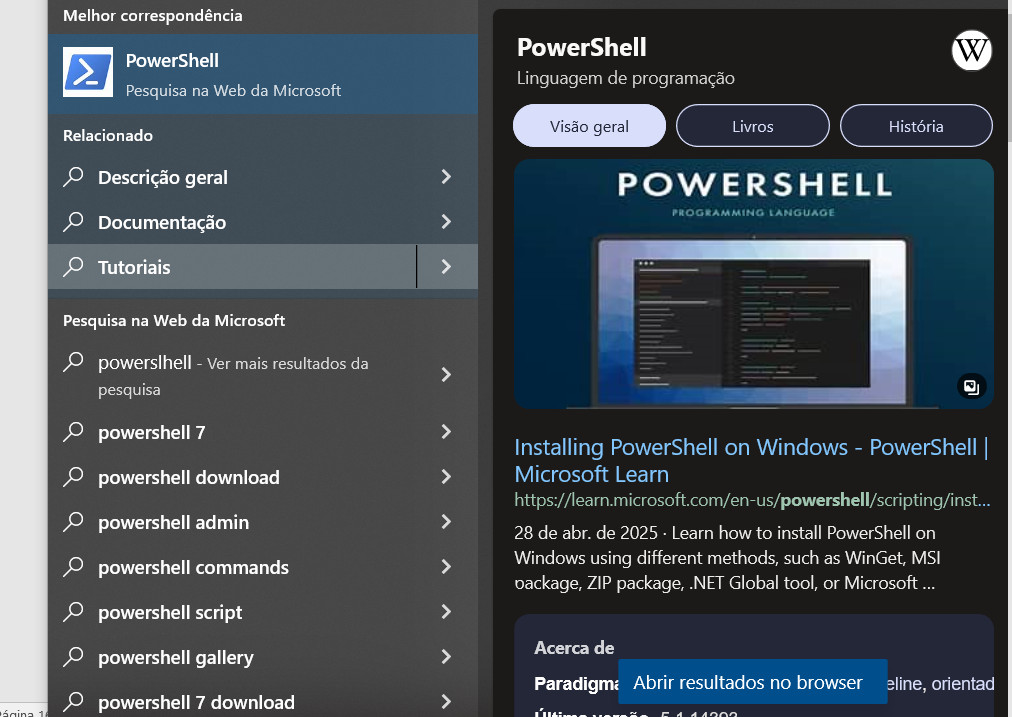Open the image expand icon on PowerShell picture
1012x717 pixels.
click(971, 387)
